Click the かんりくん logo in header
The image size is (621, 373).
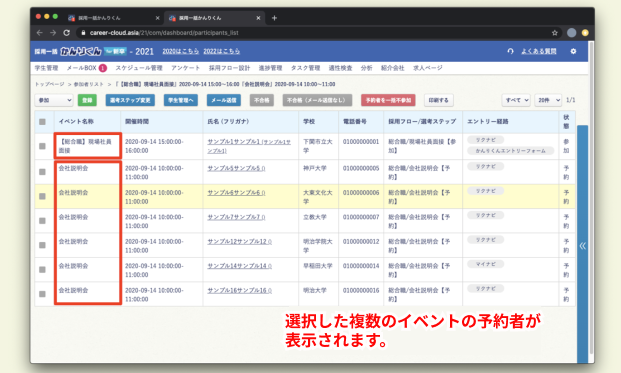click(x=81, y=51)
